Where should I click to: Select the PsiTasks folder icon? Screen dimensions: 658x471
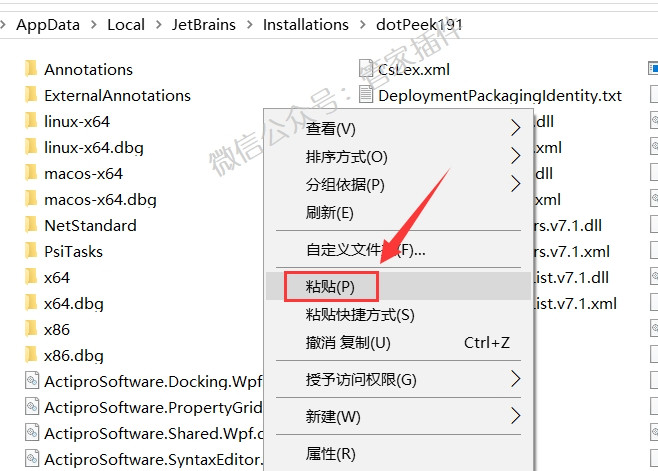coord(31,251)
